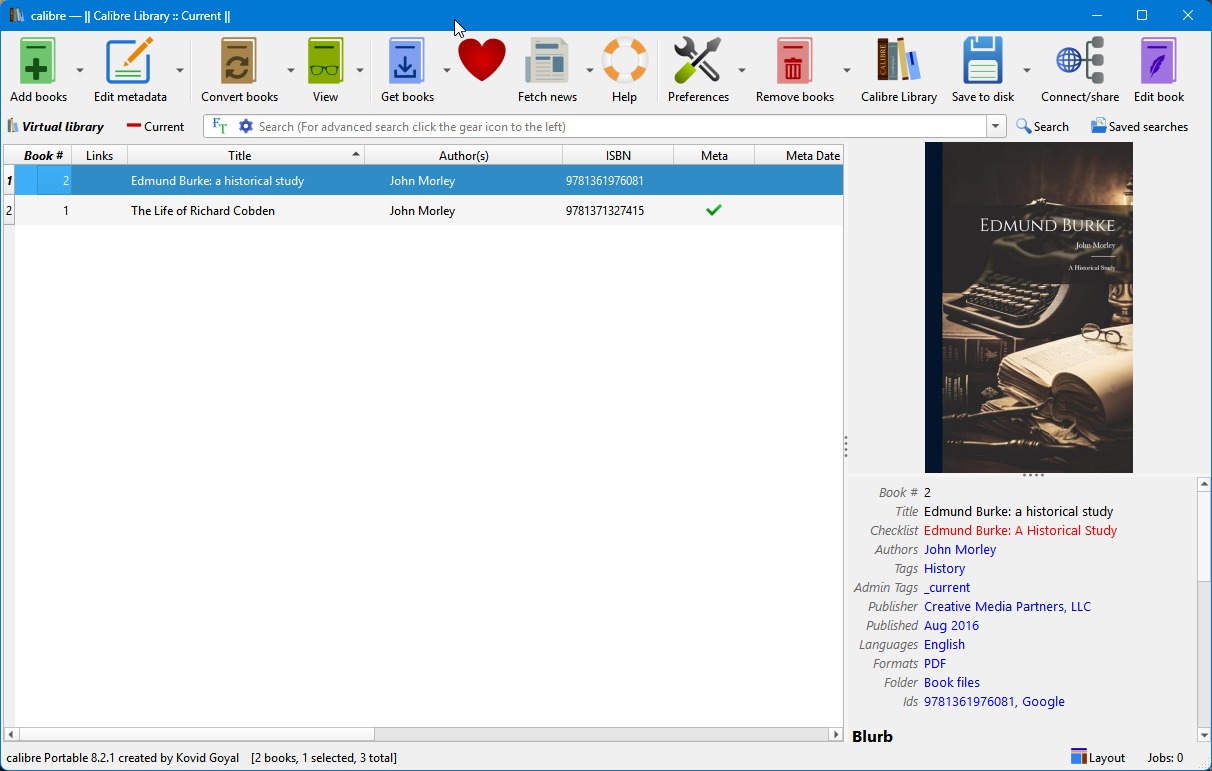Click the Search button
The width and height of the screenshot is (1212, 771).
(1042, 127)
